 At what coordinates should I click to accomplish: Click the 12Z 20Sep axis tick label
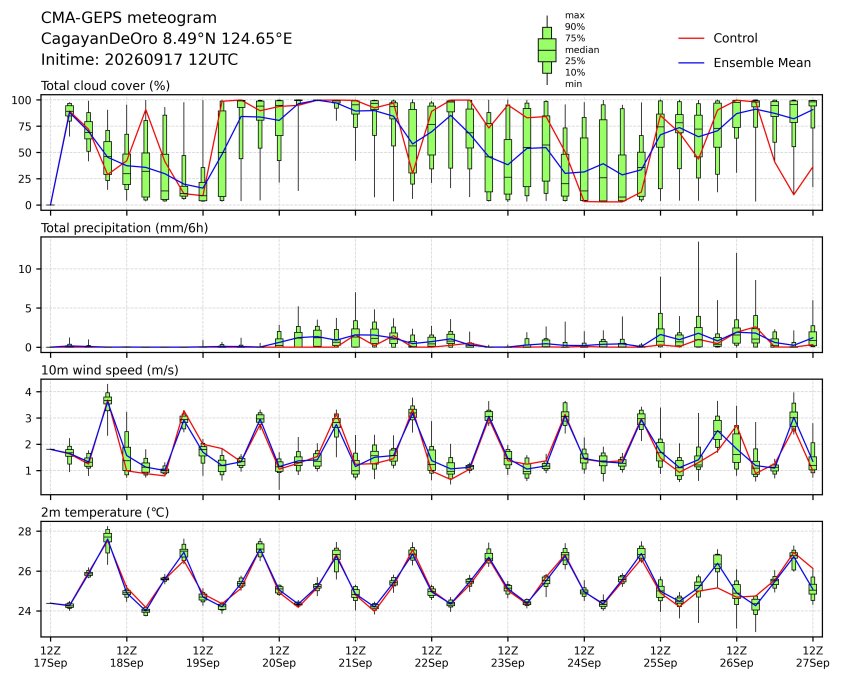(279, 657)
